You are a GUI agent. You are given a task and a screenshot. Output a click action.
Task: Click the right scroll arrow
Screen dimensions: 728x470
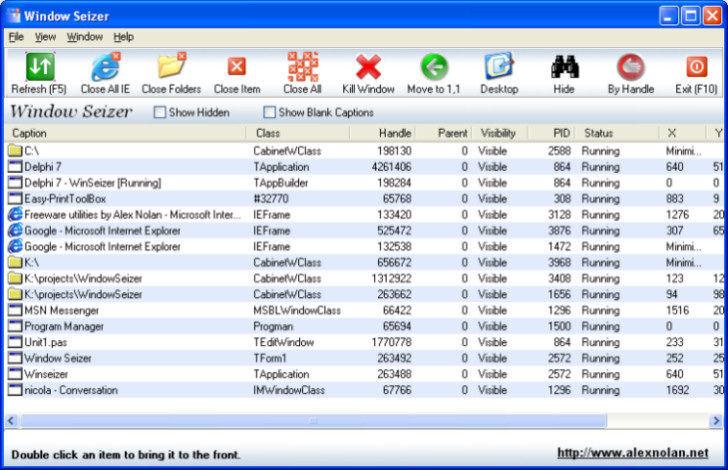(716, 421)
